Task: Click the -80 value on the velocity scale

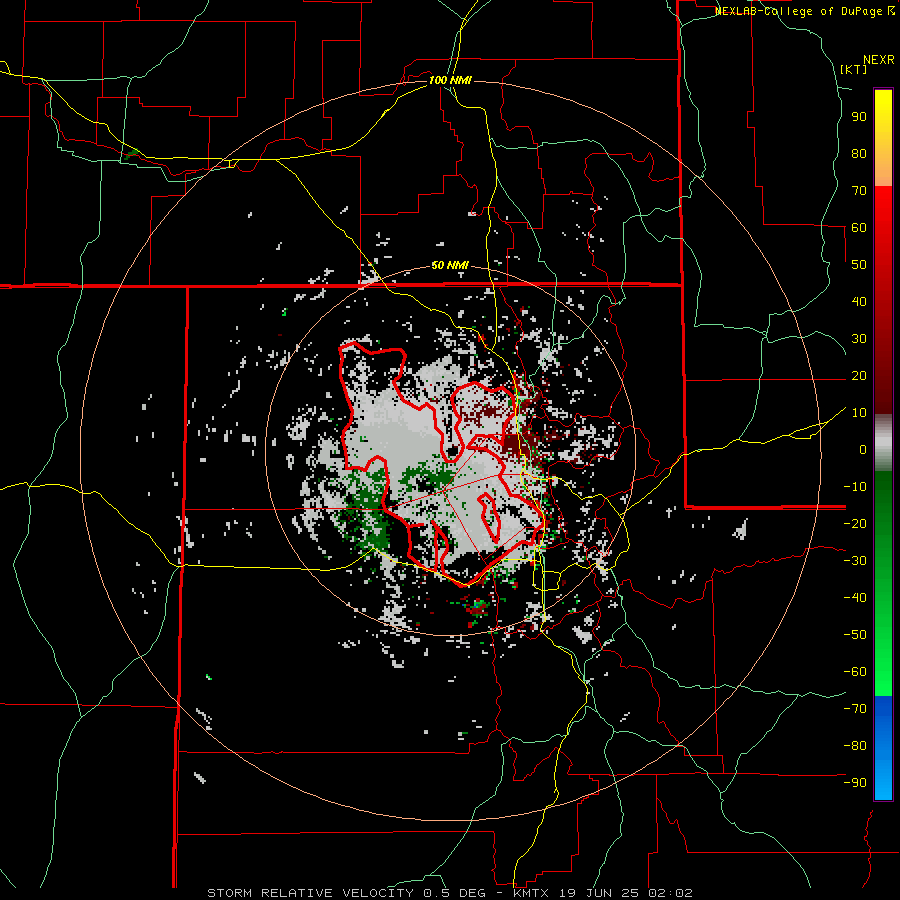Action: point(855,746)
